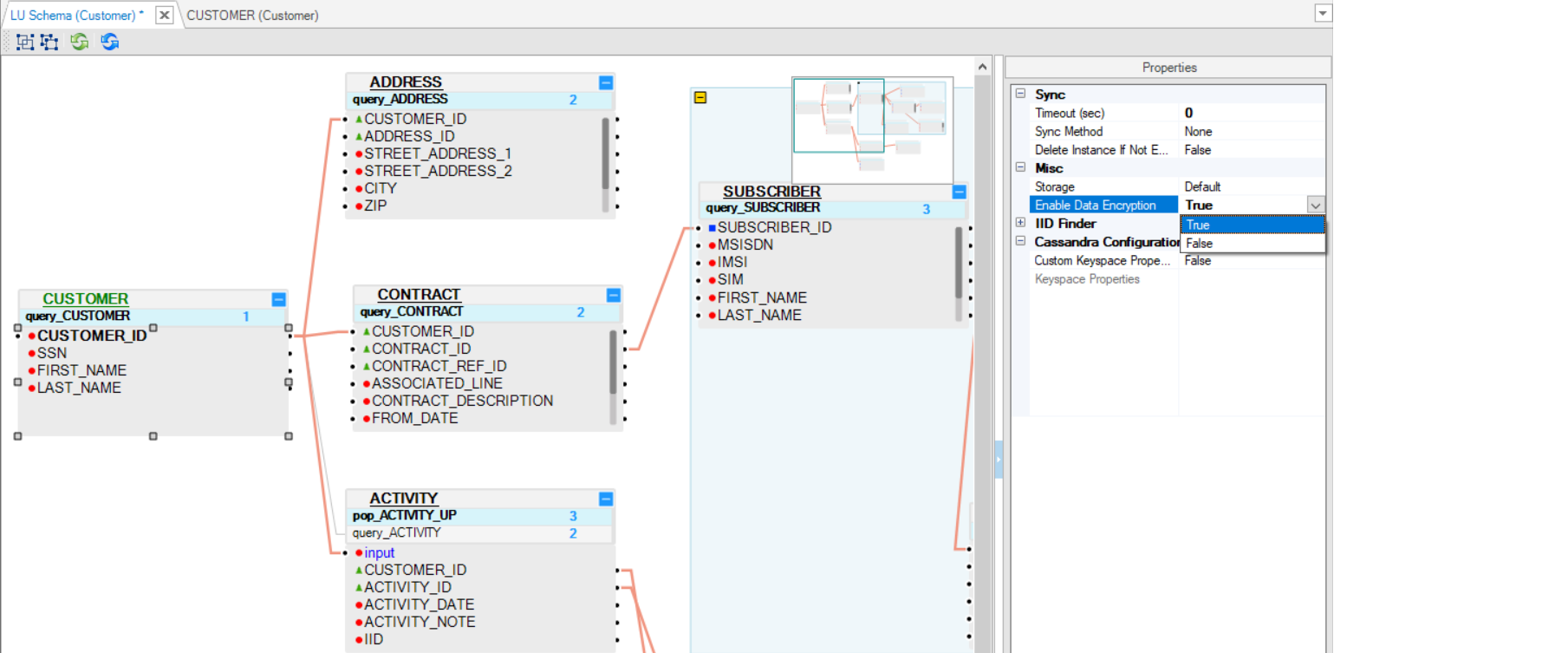Collapse the ADDRESS table with its minus icon
The width and height of the screenshot is (1568, 653).
click(x=606, y=82)
